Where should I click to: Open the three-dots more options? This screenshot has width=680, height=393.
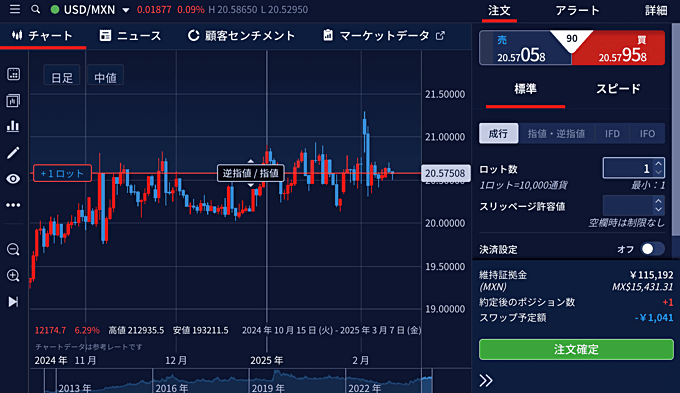(13, 205)
